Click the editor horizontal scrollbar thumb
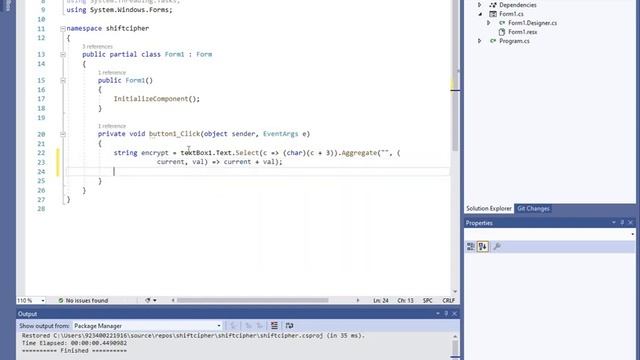640x360 pixels. [x=252, y=300]
